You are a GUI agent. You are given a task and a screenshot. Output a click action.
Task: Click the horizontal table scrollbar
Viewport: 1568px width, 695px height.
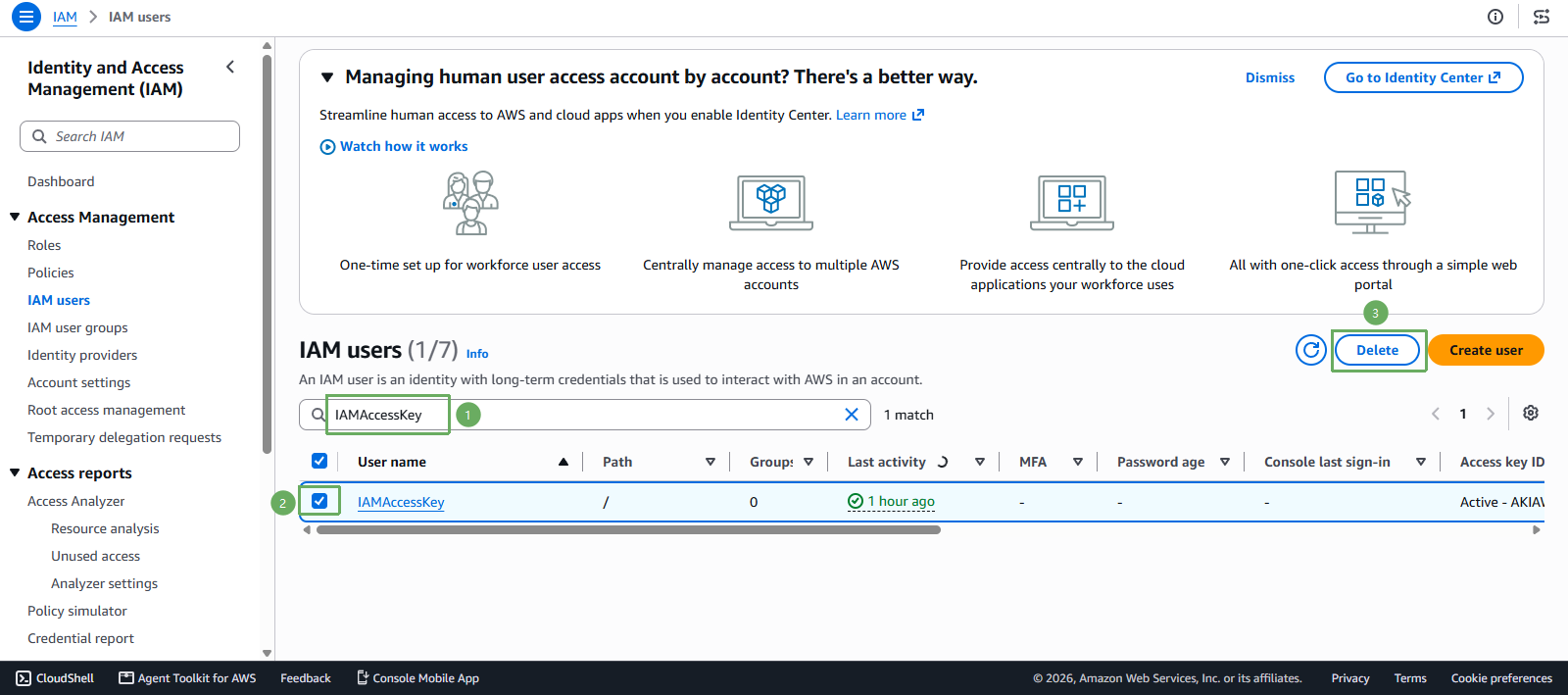pyautogui.click(x=628, y=529)
